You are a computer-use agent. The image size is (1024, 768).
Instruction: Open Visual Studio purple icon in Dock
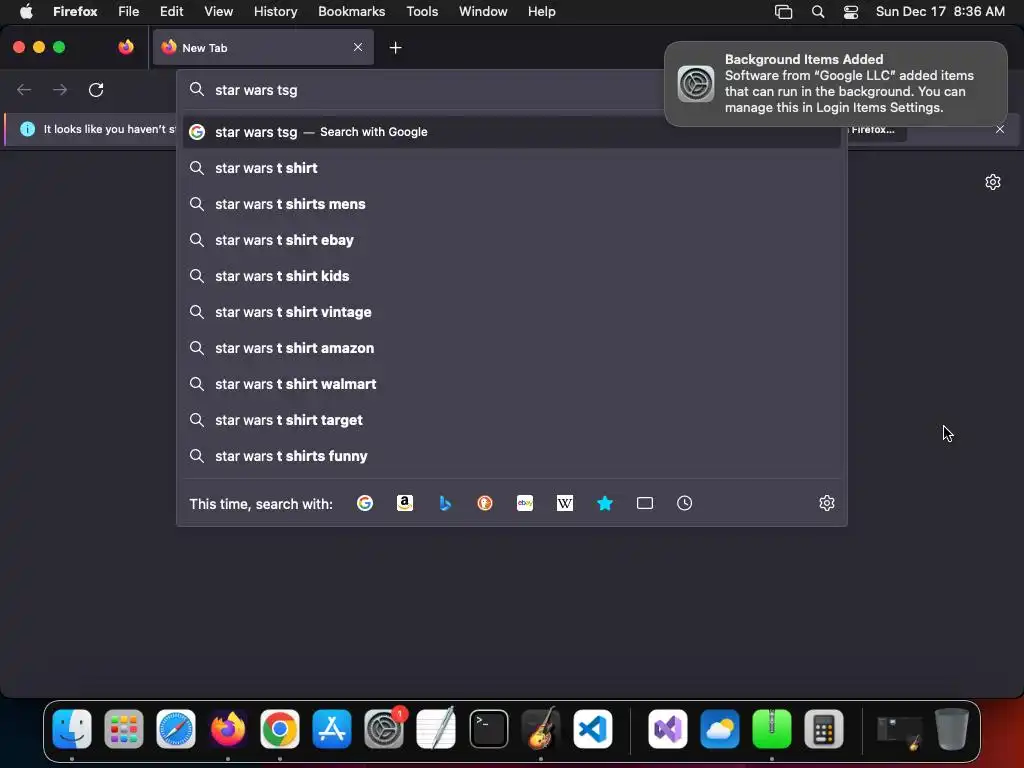click(x=667, y=729)
